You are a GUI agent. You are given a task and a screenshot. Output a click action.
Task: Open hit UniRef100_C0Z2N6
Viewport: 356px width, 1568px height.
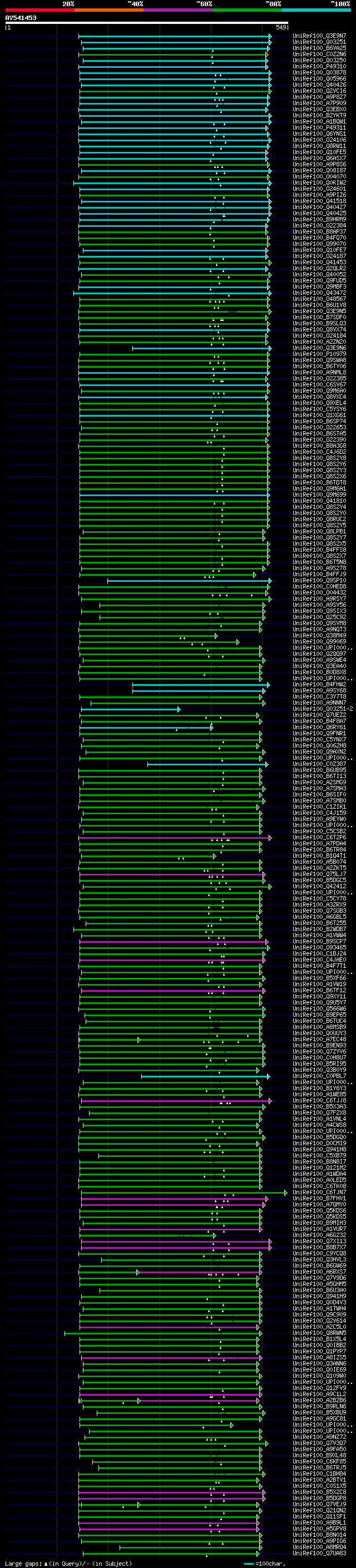(x=319, y=54)
